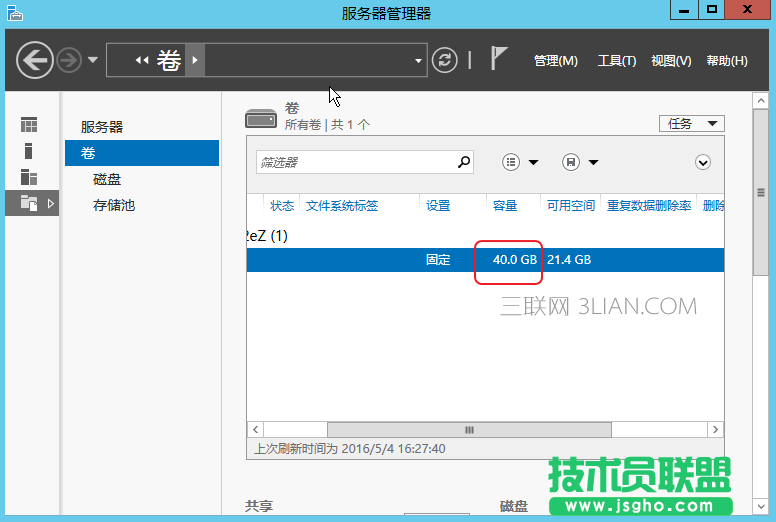This screenshot has width=776, height=522.
Task: Click the back navigation arrow
Action: (x=34, y=60)
